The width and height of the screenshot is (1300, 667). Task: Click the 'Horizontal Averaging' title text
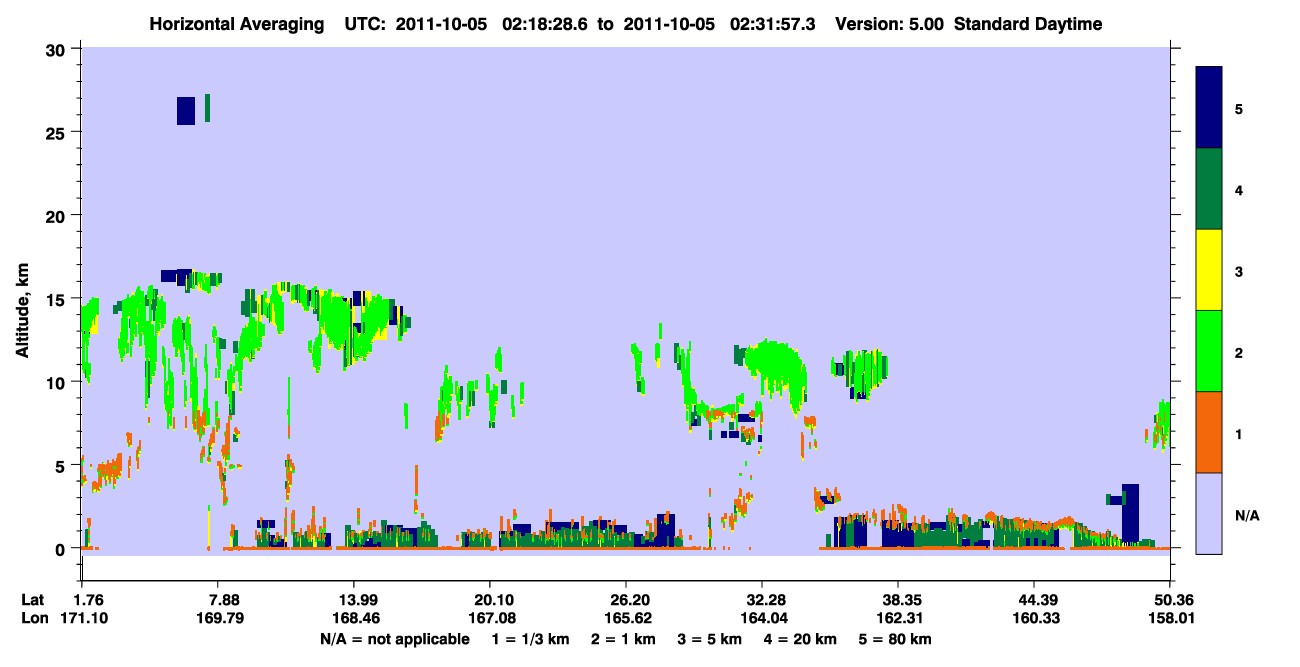[236, 24]
